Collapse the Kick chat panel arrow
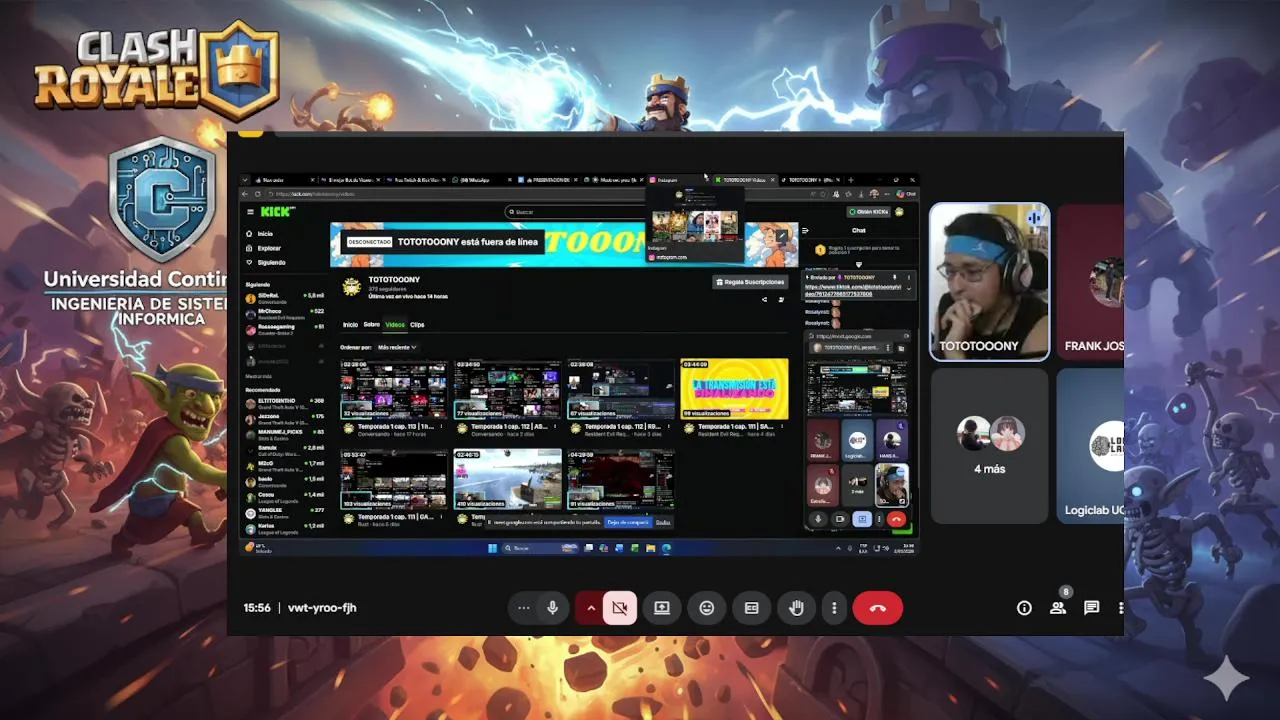The width and height of the screenshot is (1280, 720). 805,230
